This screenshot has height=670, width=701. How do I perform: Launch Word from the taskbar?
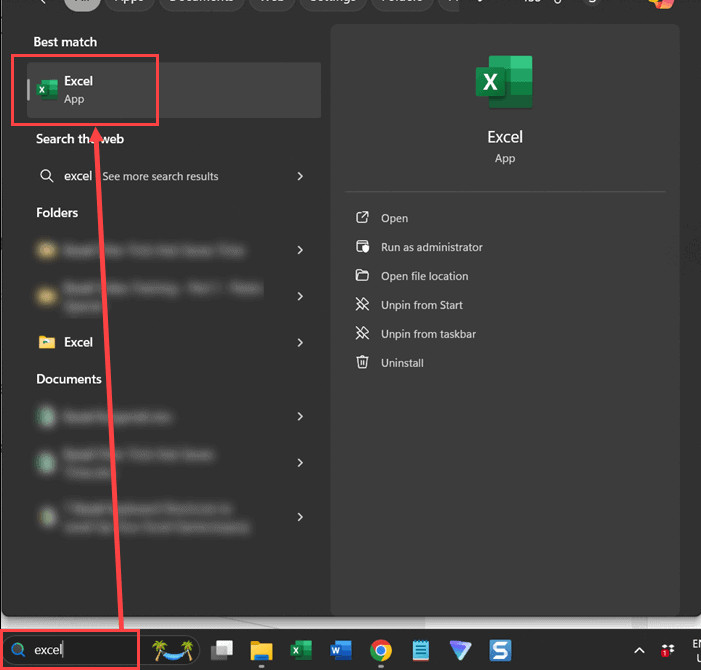[341, 650]
